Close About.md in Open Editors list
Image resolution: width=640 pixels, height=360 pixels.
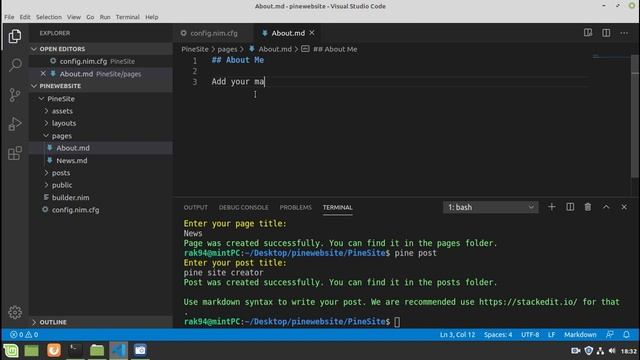point(43,73)
